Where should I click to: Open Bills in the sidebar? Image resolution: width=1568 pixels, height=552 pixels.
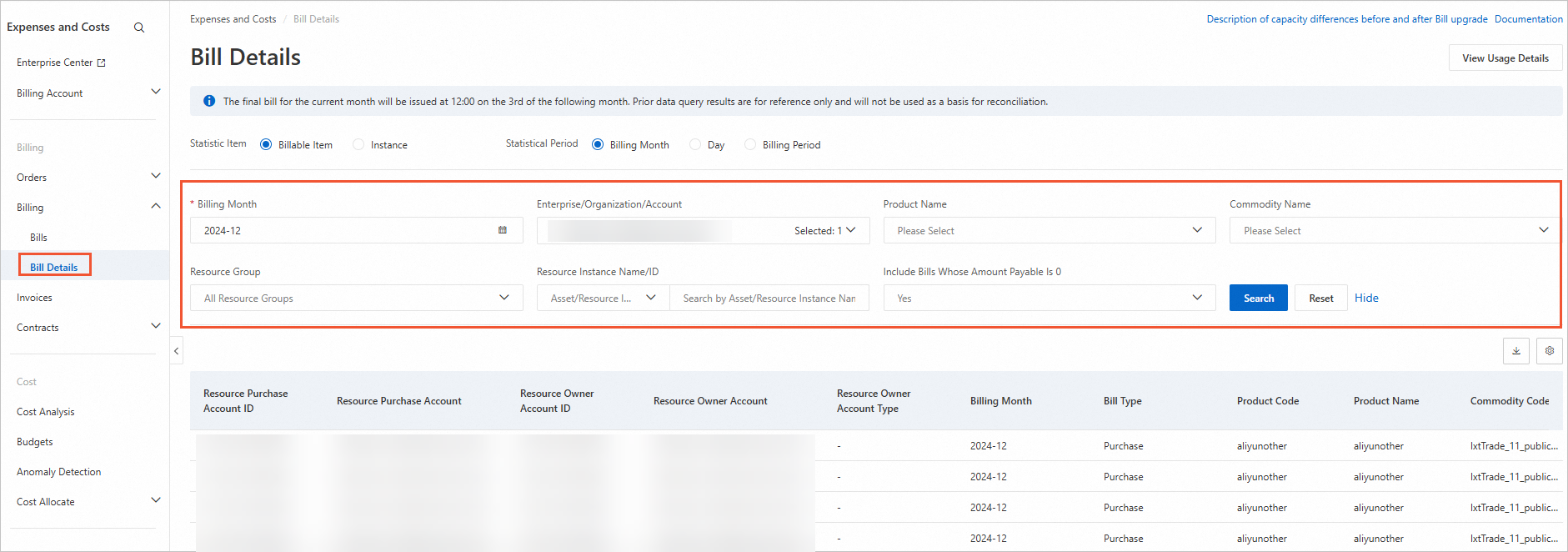click(38, 238)
